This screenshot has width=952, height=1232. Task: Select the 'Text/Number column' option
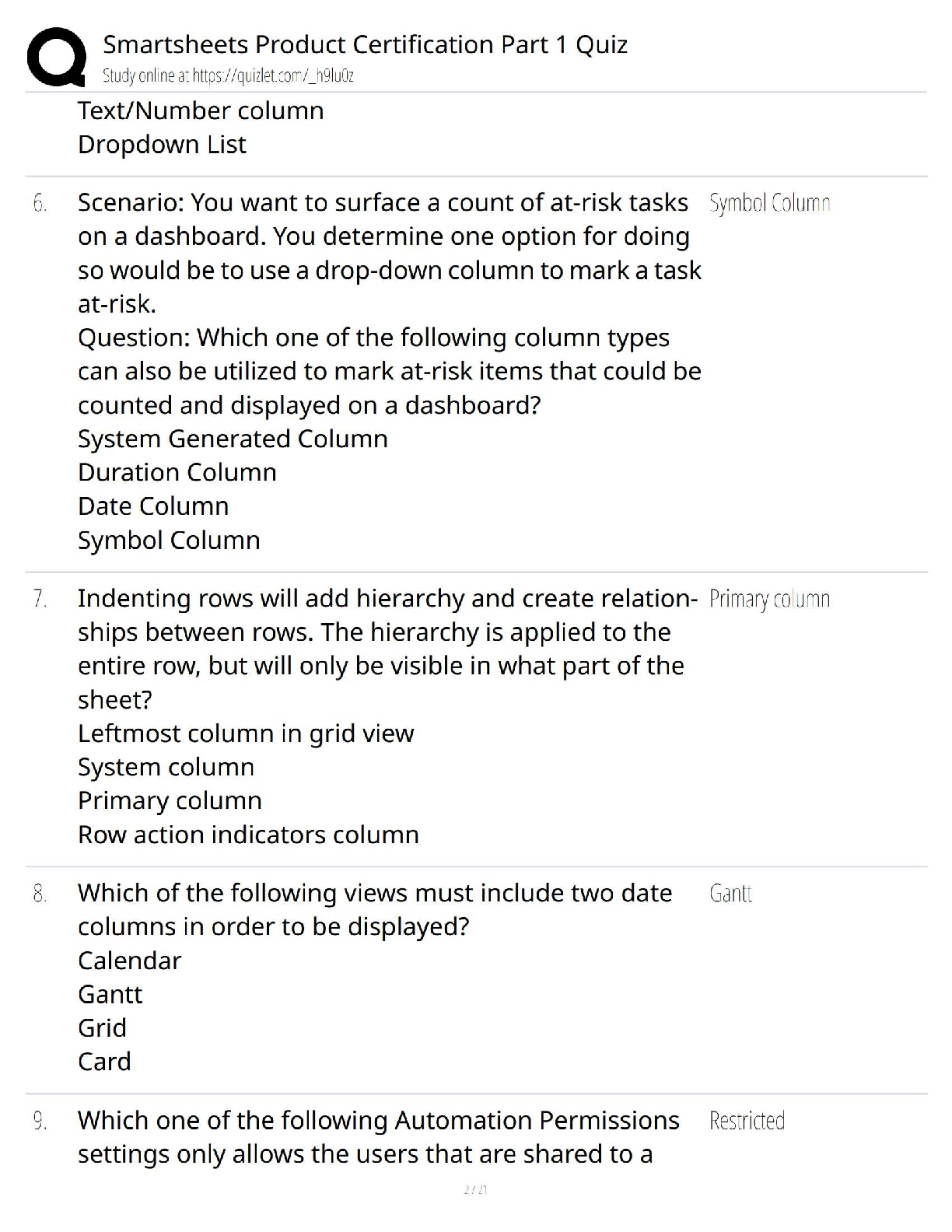(x=201, y=111)
